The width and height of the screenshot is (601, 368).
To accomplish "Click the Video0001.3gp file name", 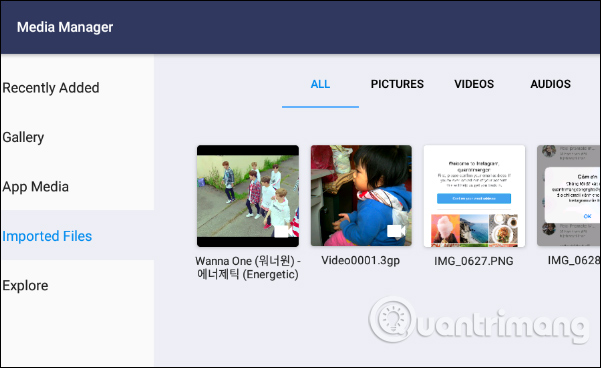I will point(361,261).
